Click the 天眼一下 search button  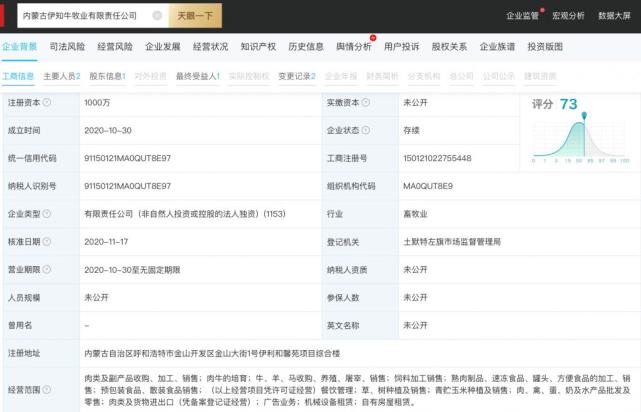pyautogui.click(x=195, y=16)
